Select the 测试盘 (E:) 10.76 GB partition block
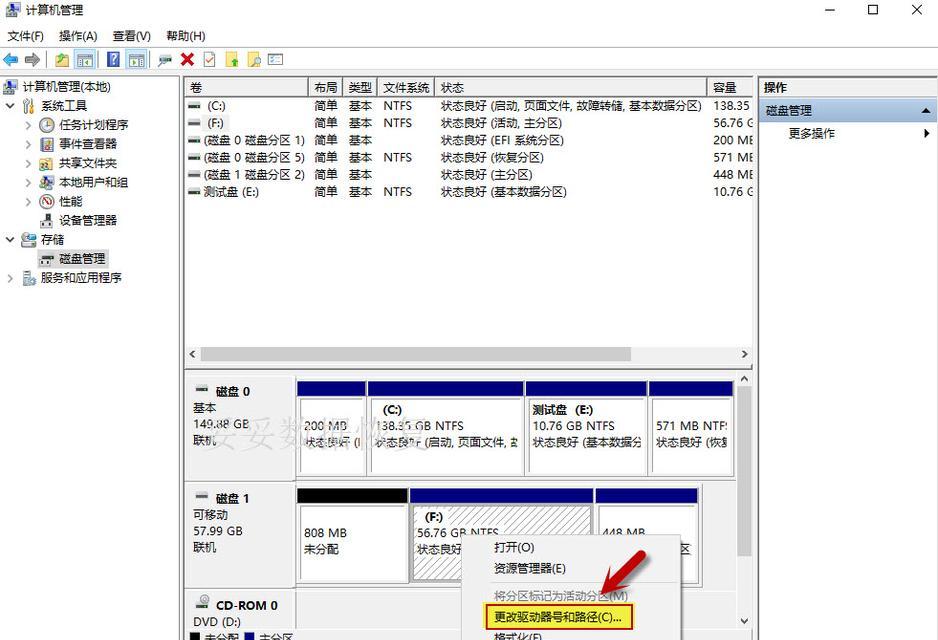 pyautogui.click(x=586, y=429)
